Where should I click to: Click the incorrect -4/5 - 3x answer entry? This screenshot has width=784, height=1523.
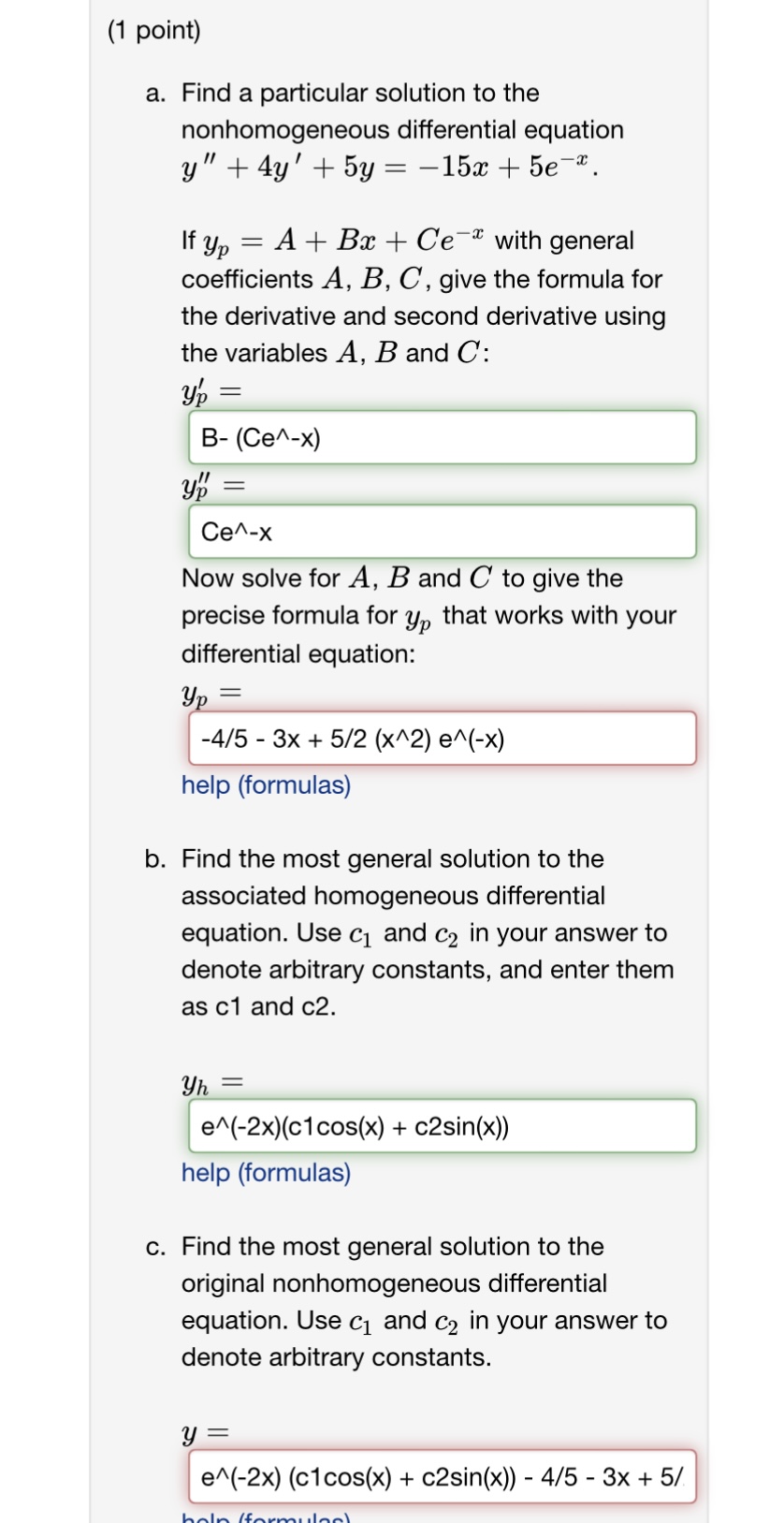(x=440, y=739)
